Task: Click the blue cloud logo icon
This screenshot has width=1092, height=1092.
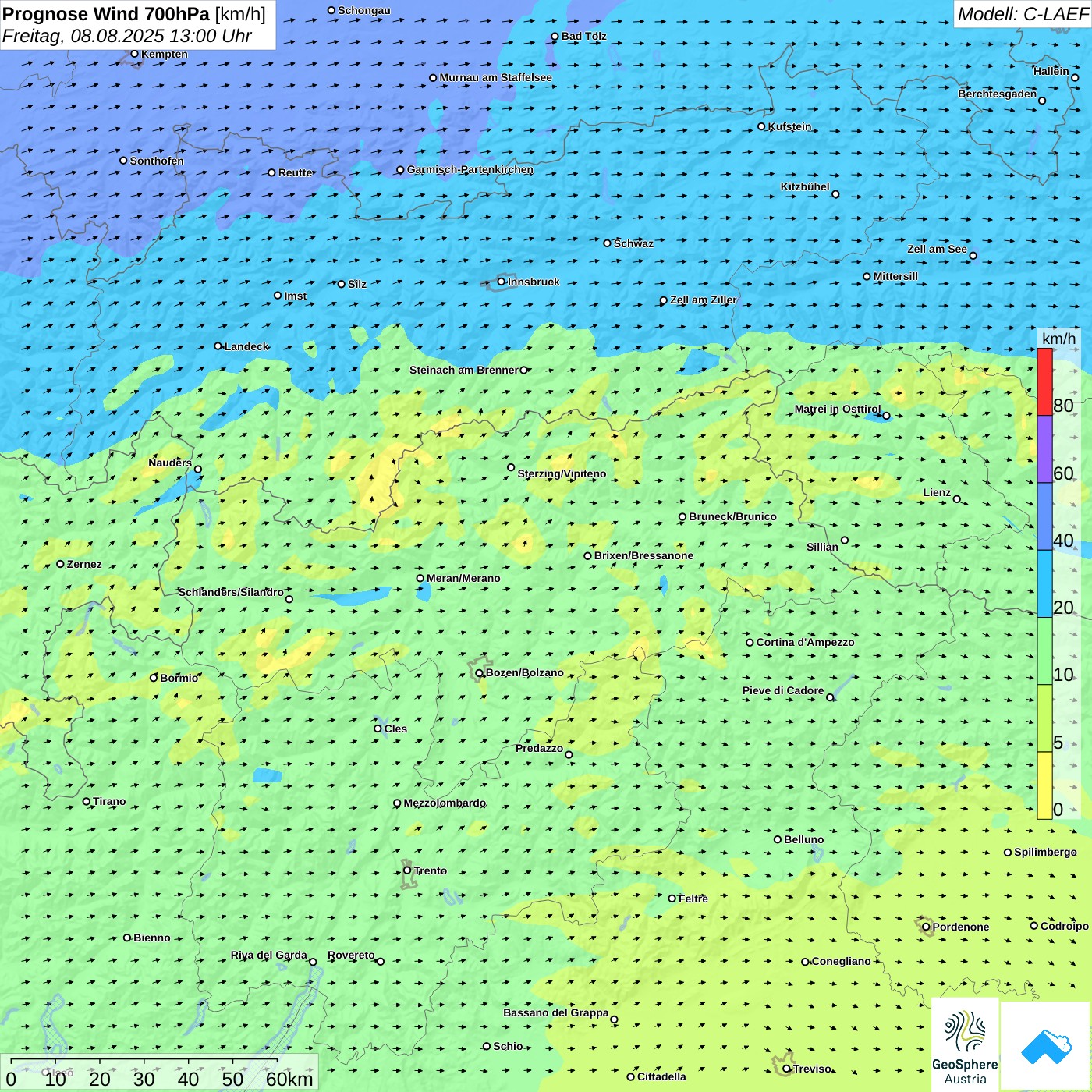Action: pyautogui.click(x=1046, y=1047)
